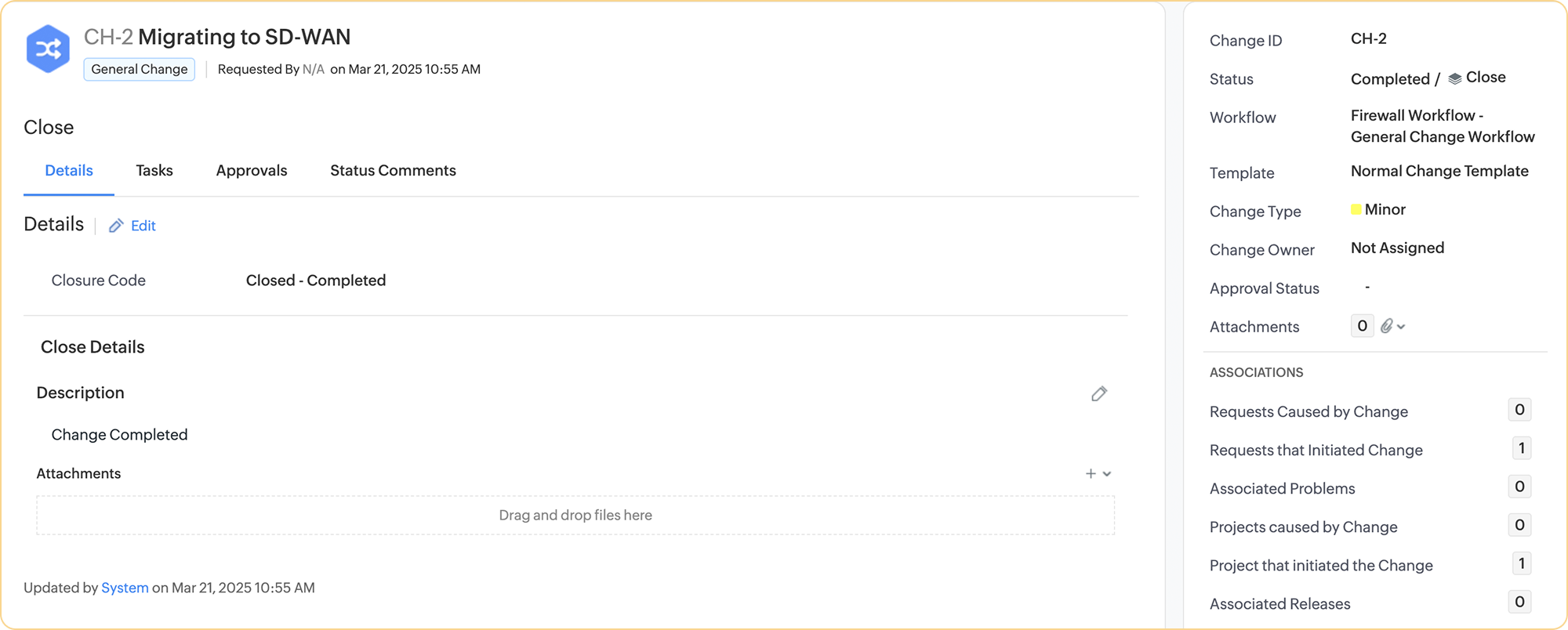Select the General Change label
The height and width of the screenshot is (630, 1568).
coord(139,69)
